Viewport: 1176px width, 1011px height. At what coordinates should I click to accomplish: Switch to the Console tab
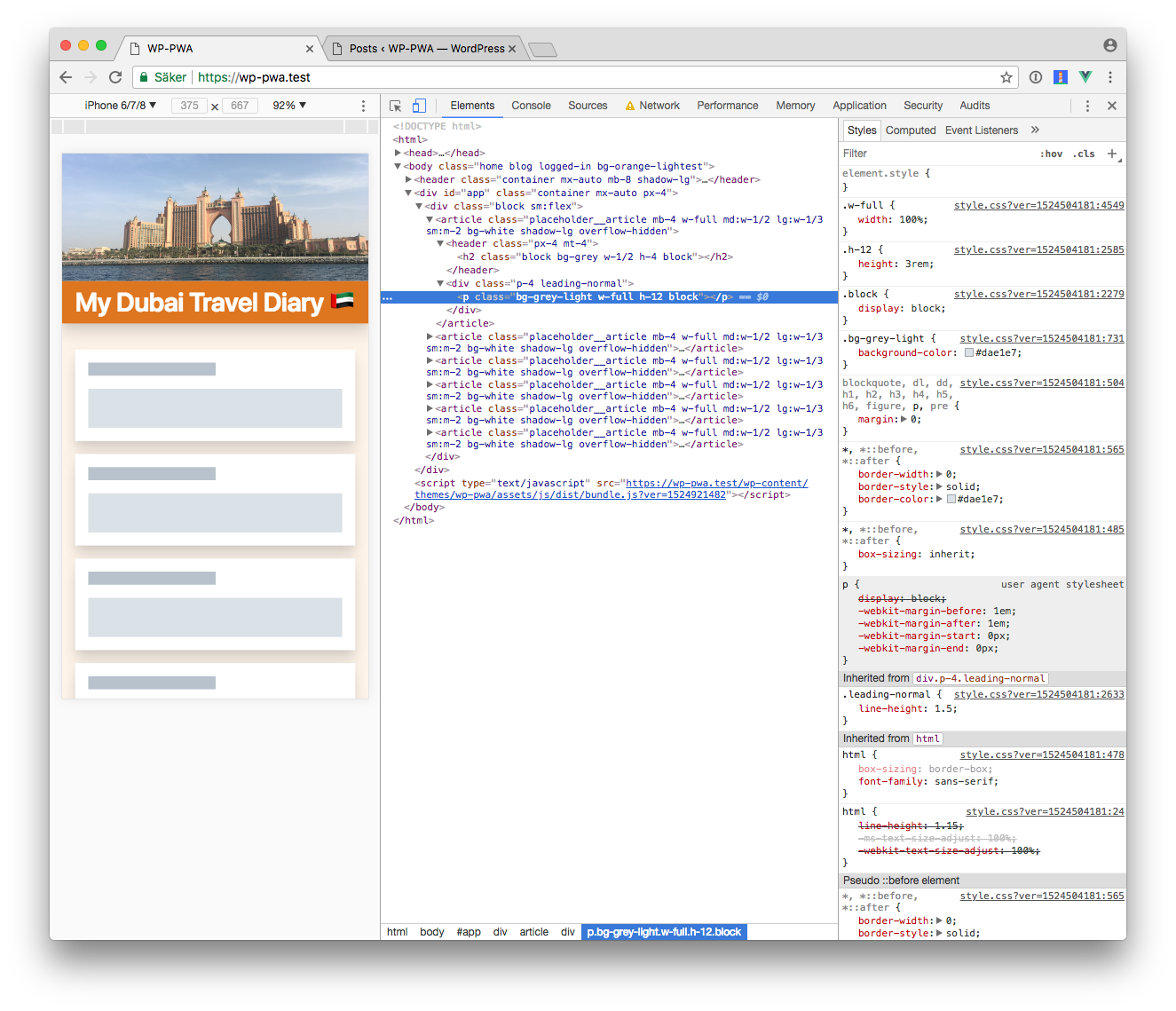click(x=531, y=106)
